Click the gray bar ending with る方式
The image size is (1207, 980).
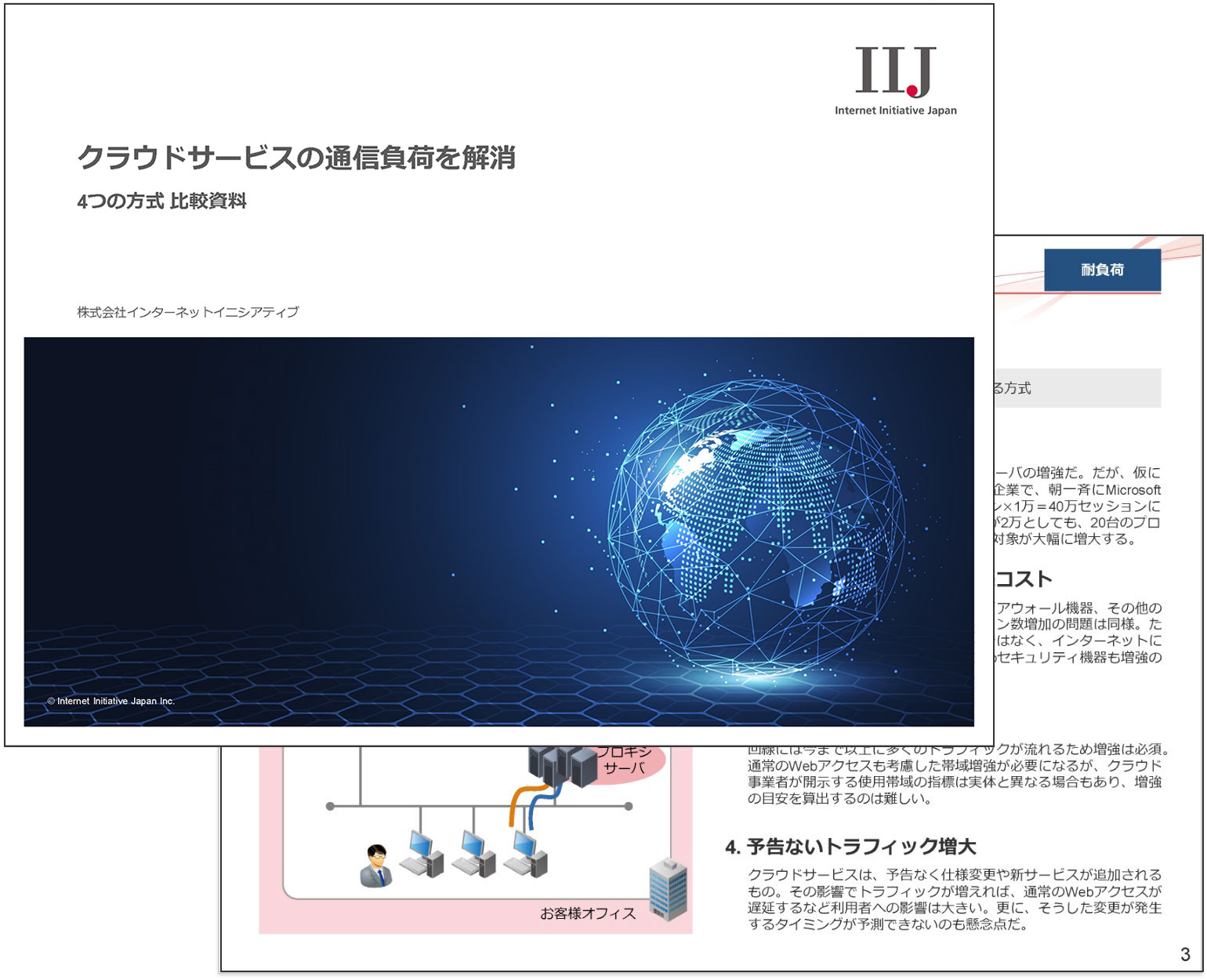click(1078, 388)
